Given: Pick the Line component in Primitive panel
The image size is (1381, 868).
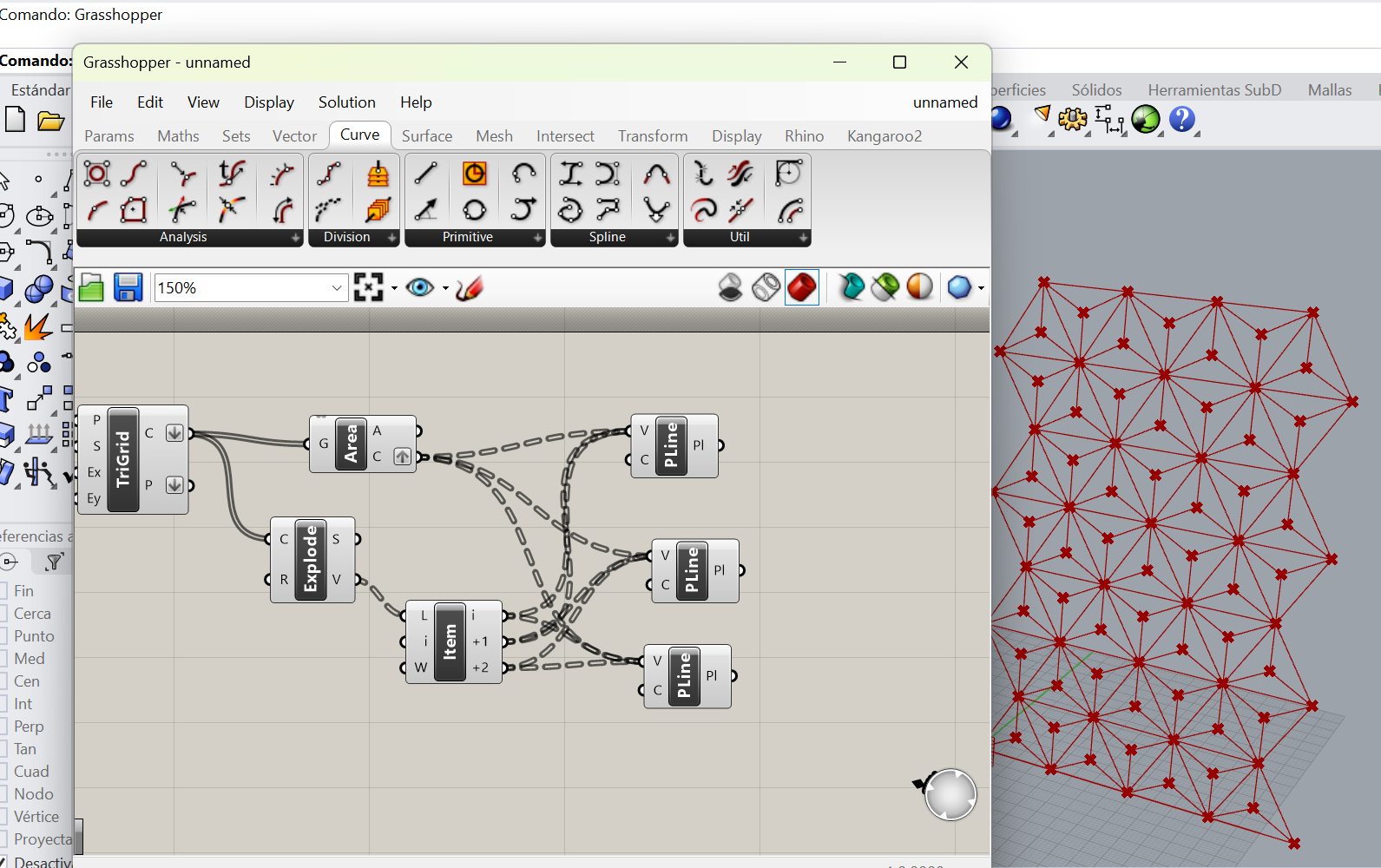Looking at the screenshot, I should (425, 174).
